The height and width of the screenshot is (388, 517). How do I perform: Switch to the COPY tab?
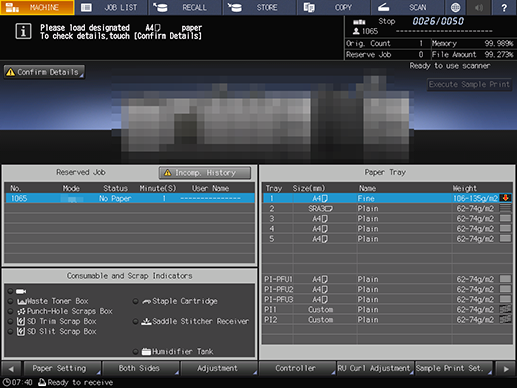point(334,7)
